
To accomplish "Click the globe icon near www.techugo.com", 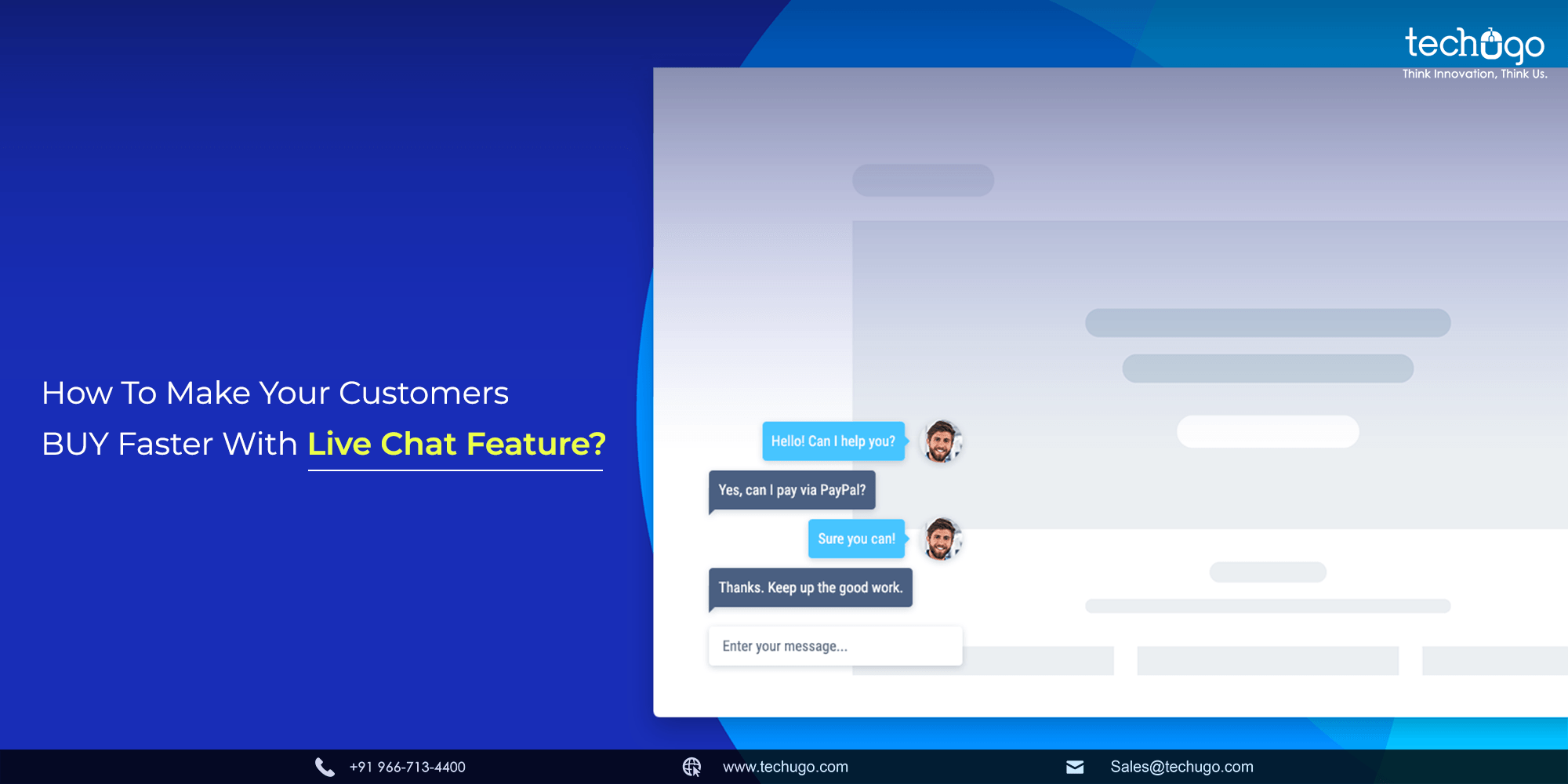I will pos(693,767).
